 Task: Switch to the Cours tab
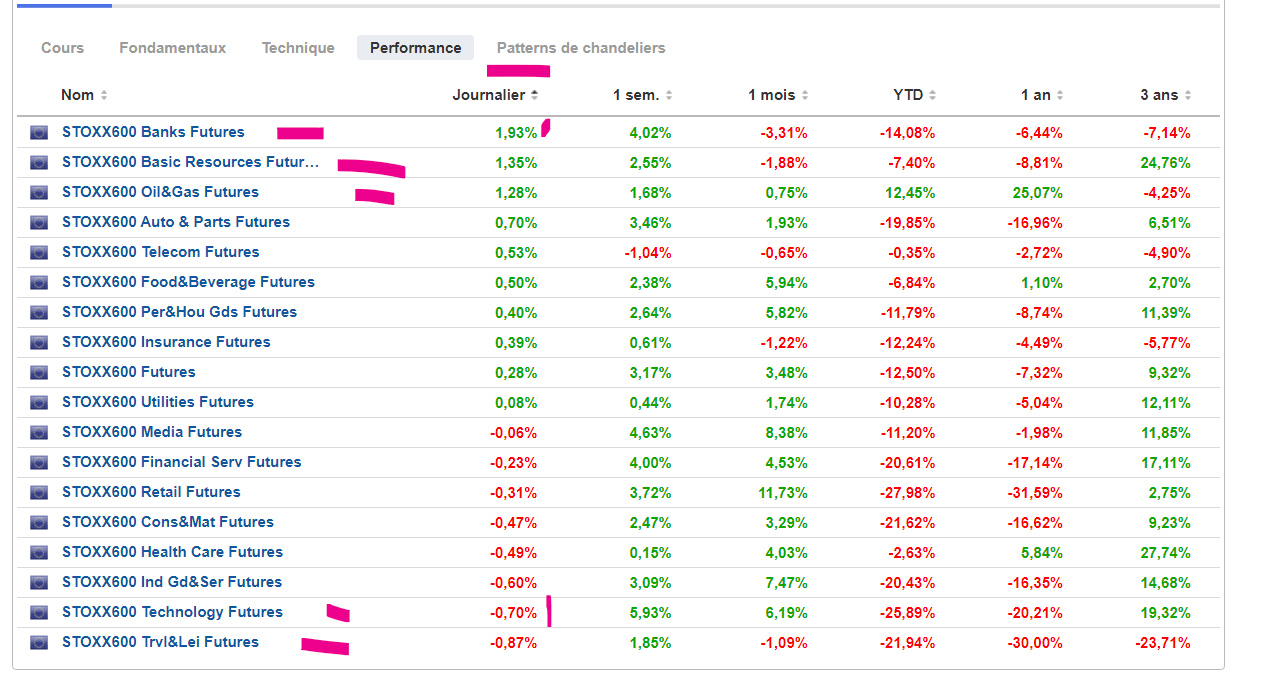click(62, 48)
